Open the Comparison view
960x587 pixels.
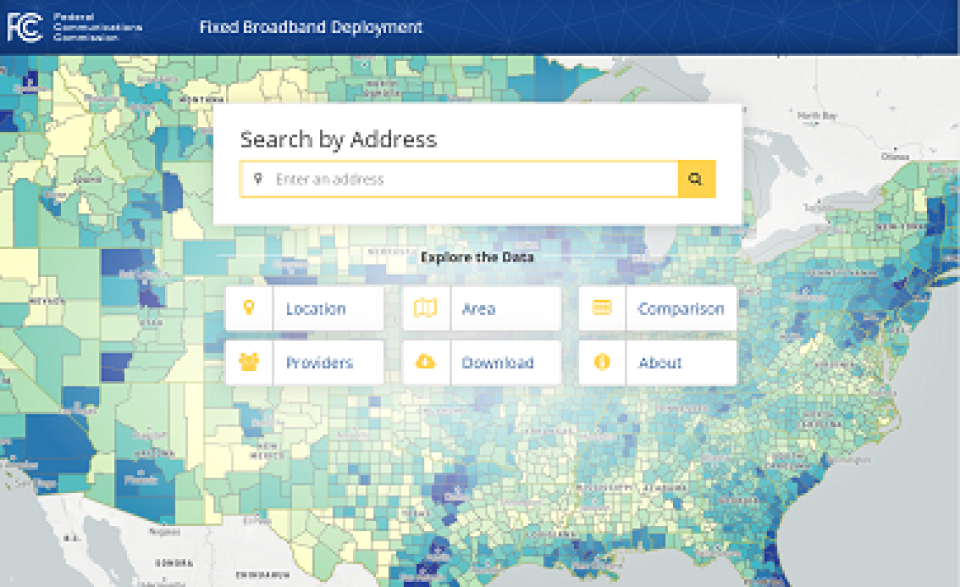[x=680, y=309]
